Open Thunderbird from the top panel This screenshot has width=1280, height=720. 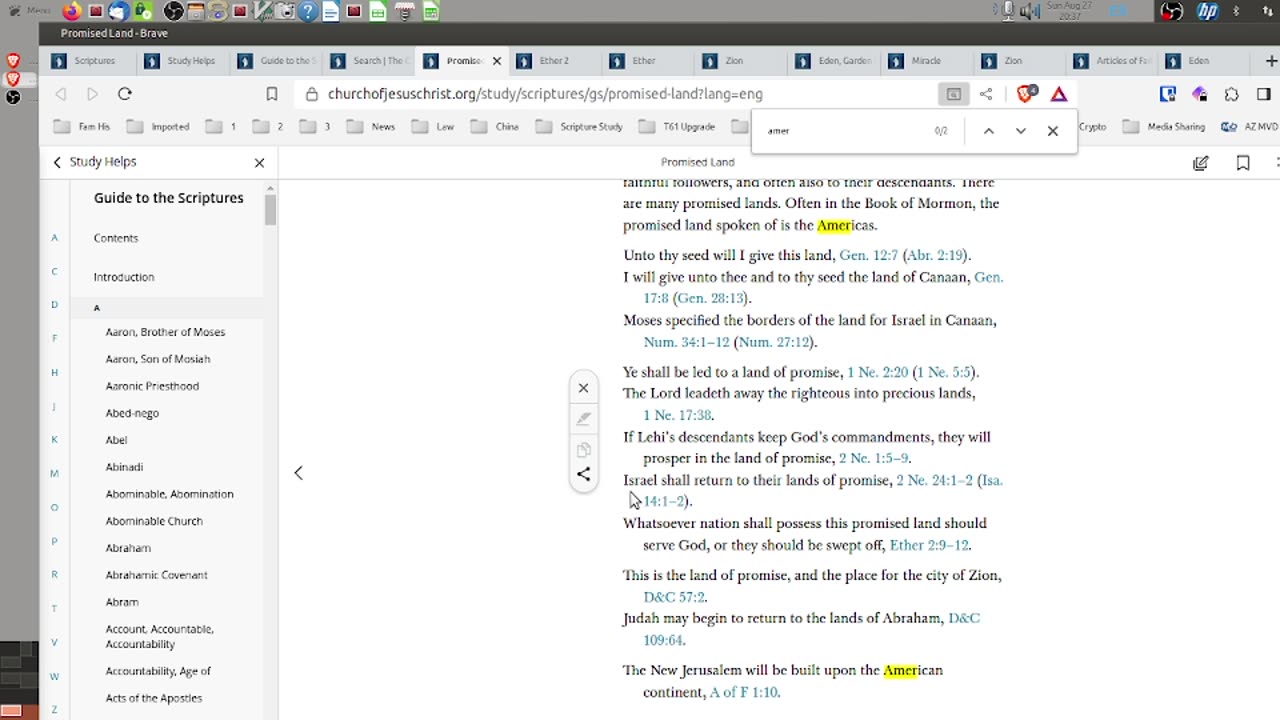(x=118, y=12)
